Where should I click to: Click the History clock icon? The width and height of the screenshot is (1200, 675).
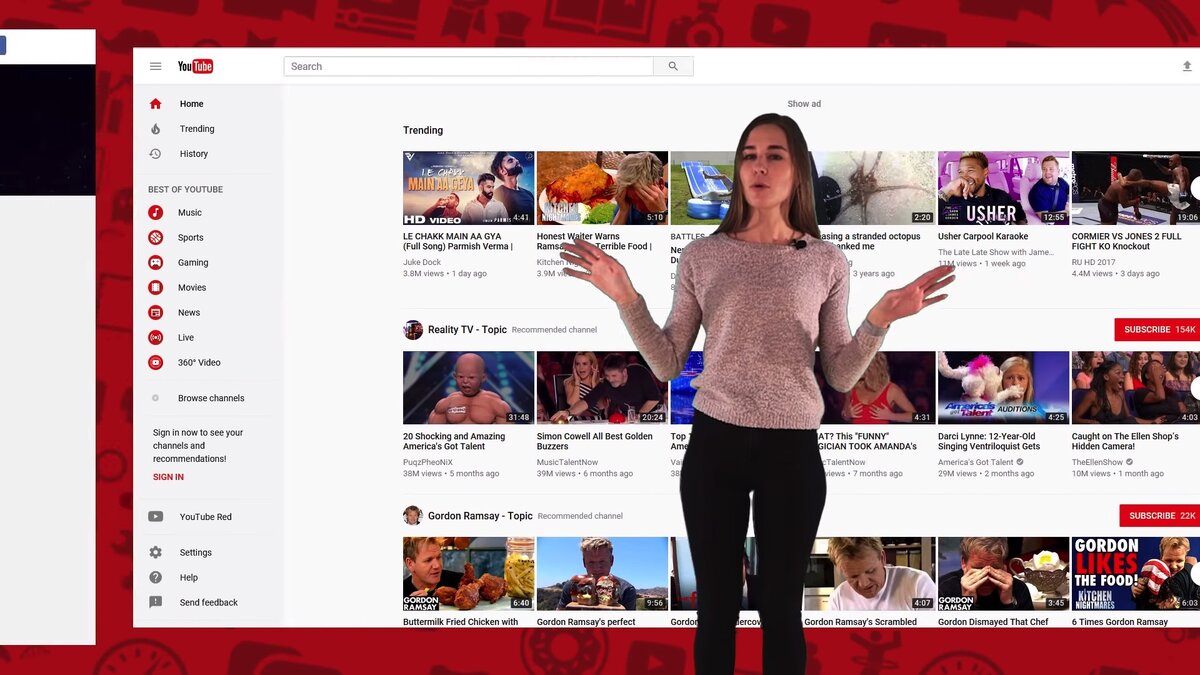point(155,154)
